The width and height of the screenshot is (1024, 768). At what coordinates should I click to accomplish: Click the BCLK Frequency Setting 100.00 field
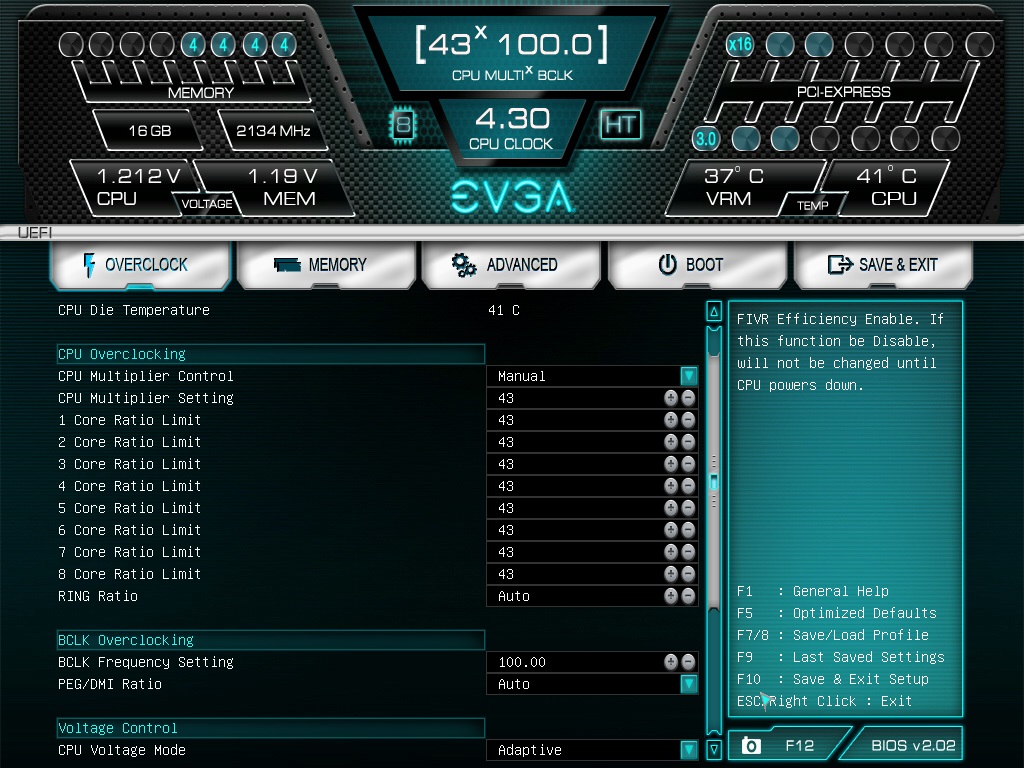tap(592, 662)
